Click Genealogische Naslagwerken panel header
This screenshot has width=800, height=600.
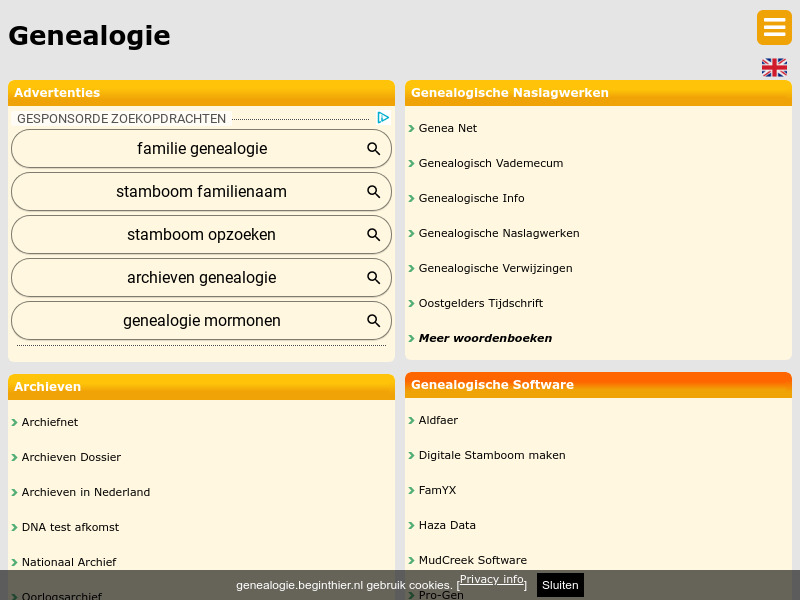point(598,93)
